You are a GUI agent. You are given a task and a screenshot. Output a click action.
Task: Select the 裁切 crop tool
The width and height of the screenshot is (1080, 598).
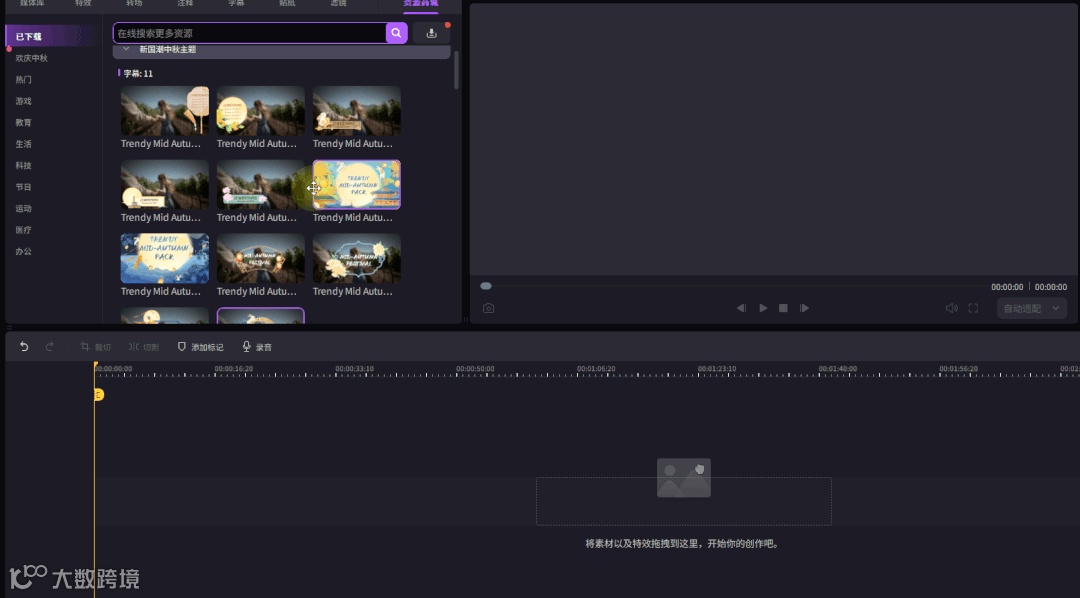pyautogui.click(x=95, y=347)
